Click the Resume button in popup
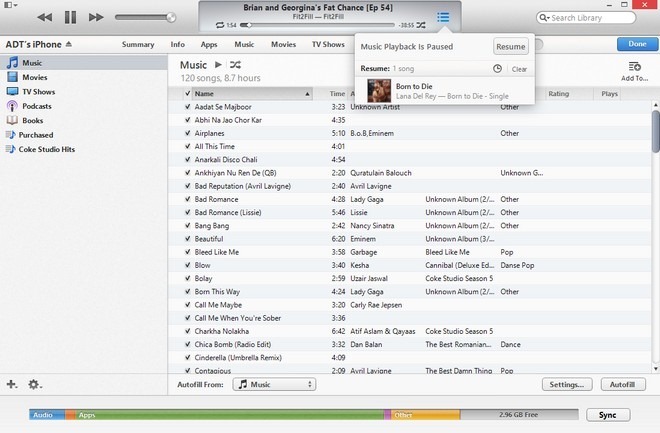Viewport: 660px width, 433px height. (x=511, y=47)
